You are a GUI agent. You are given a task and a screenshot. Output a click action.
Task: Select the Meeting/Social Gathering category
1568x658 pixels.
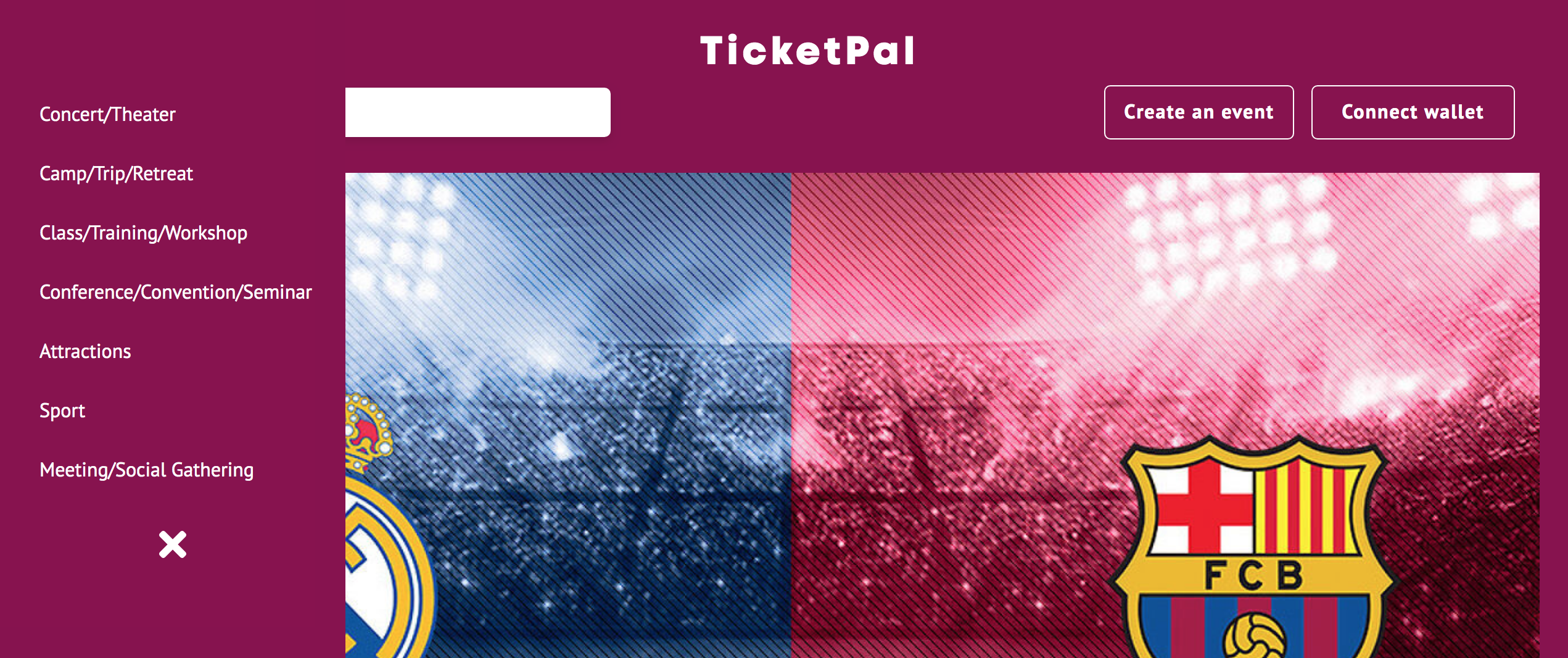(146, 470)
